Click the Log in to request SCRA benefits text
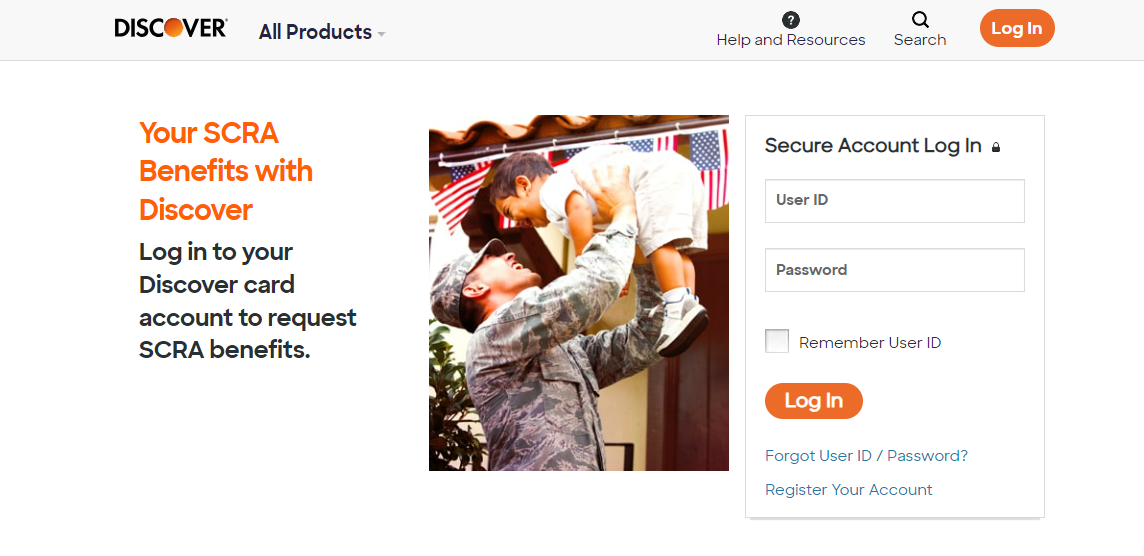 [x=248, y=301]
